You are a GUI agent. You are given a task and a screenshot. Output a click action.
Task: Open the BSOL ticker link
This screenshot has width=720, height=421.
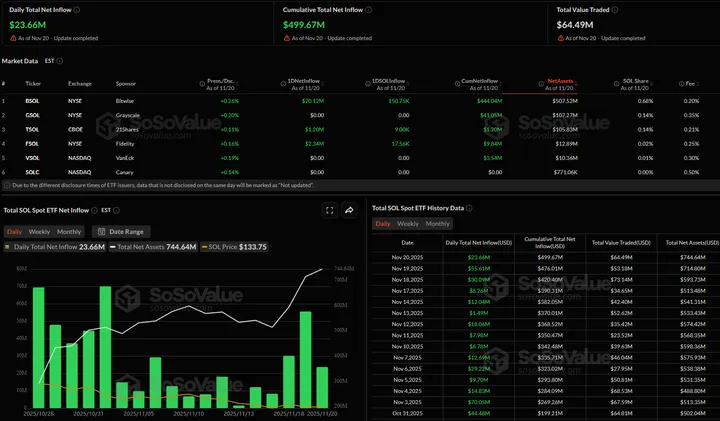tap(32, 101)
